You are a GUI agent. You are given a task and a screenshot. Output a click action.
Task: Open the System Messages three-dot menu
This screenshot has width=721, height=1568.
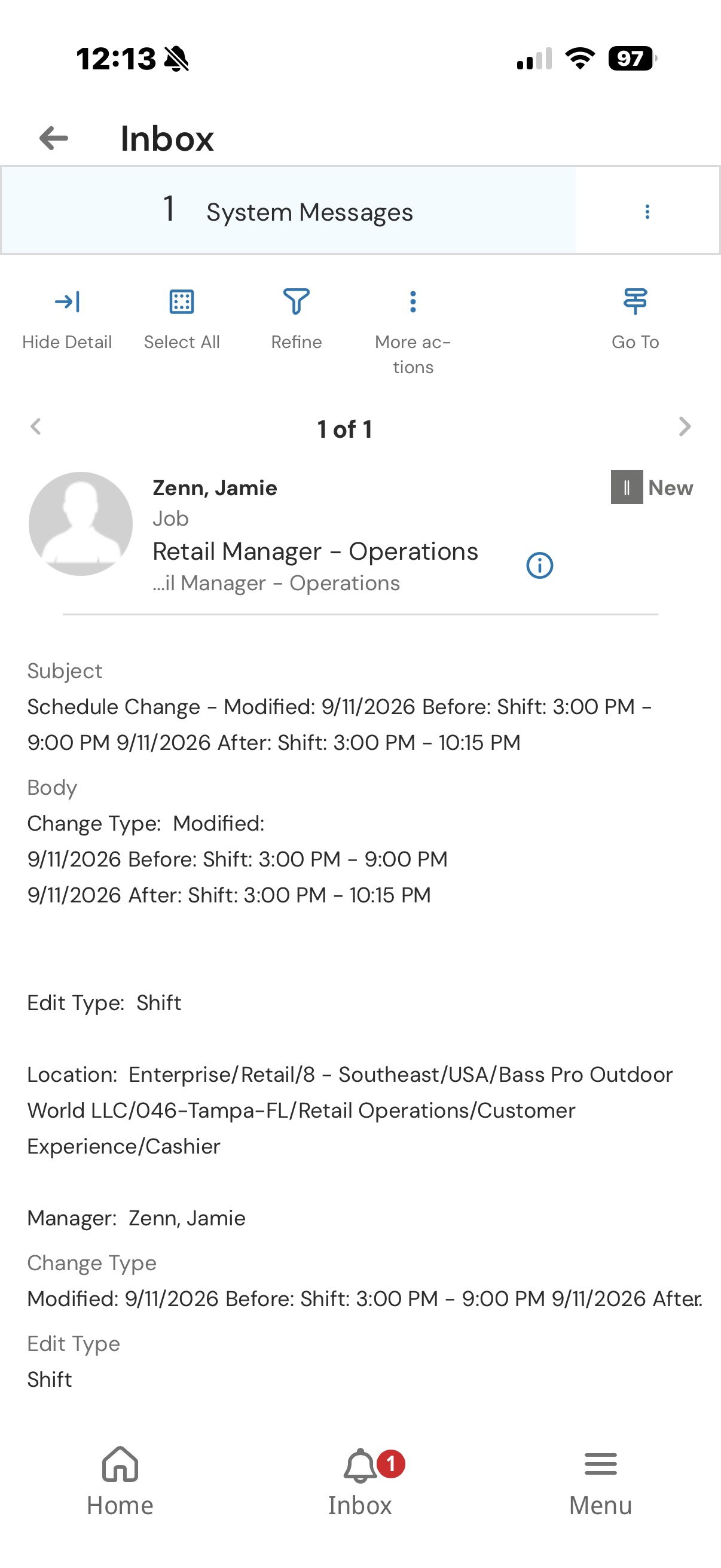647,212
